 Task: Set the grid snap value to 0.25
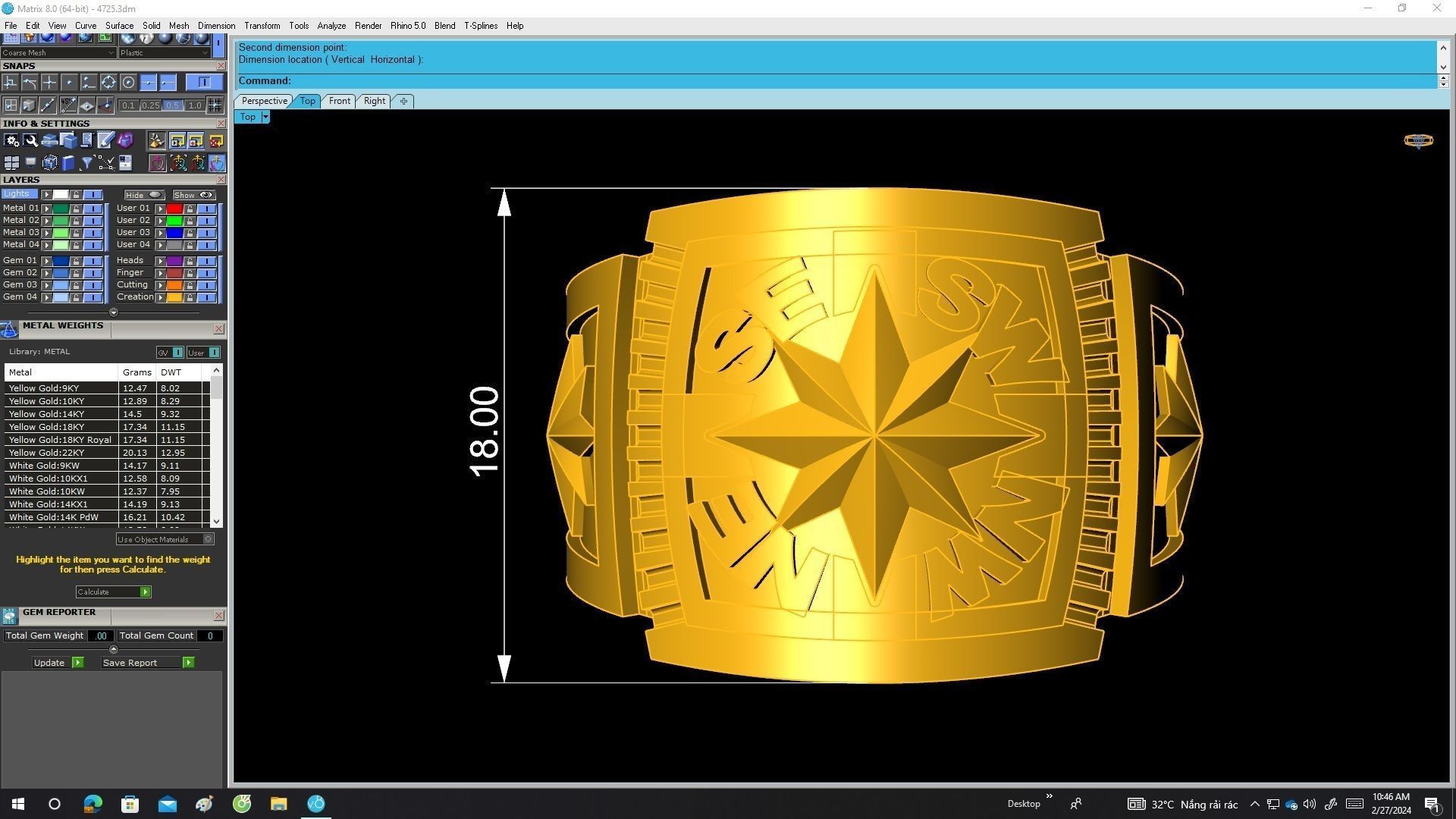pos(151,105)
